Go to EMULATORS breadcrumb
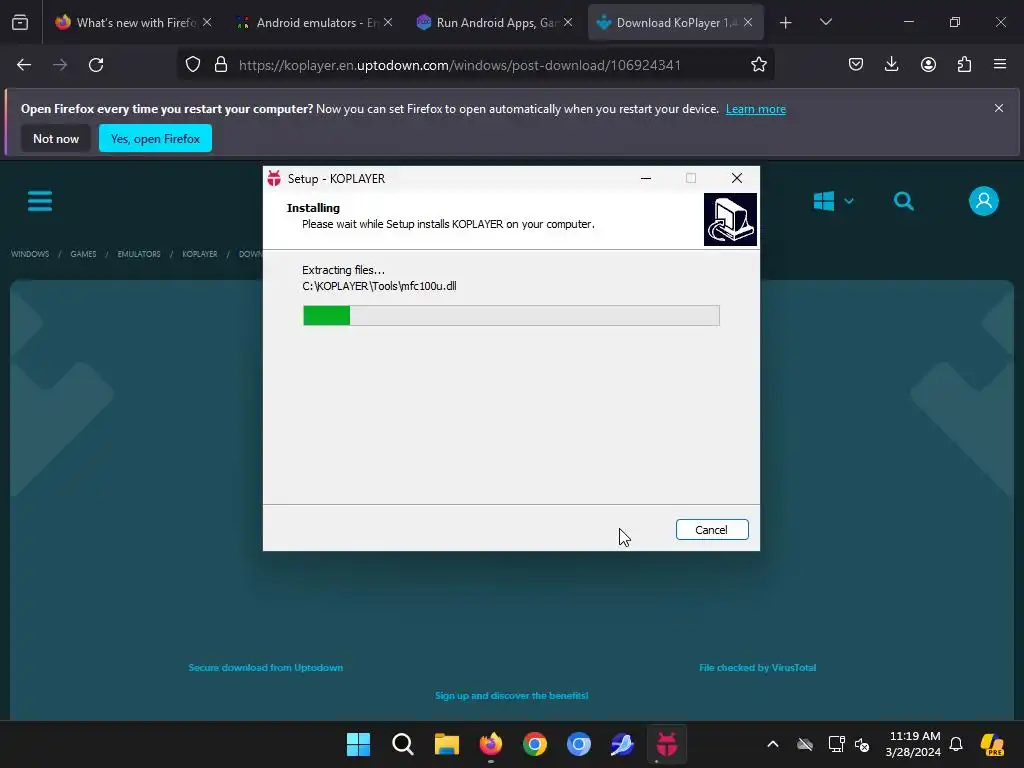The width and height of the screenshot is (1024, 768). [x=139, y=254]
